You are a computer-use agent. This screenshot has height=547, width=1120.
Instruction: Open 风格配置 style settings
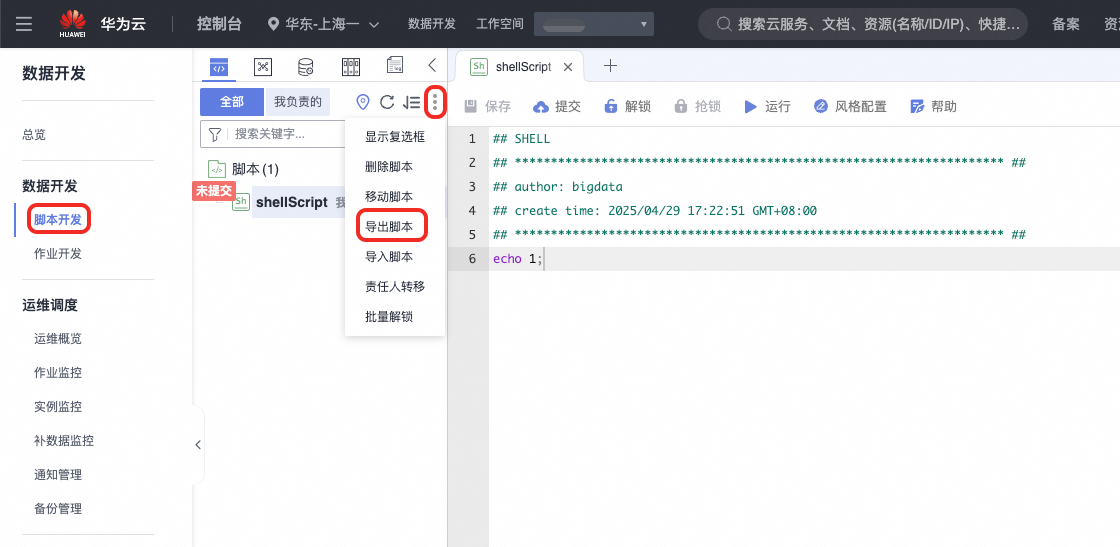click(850, 106)
